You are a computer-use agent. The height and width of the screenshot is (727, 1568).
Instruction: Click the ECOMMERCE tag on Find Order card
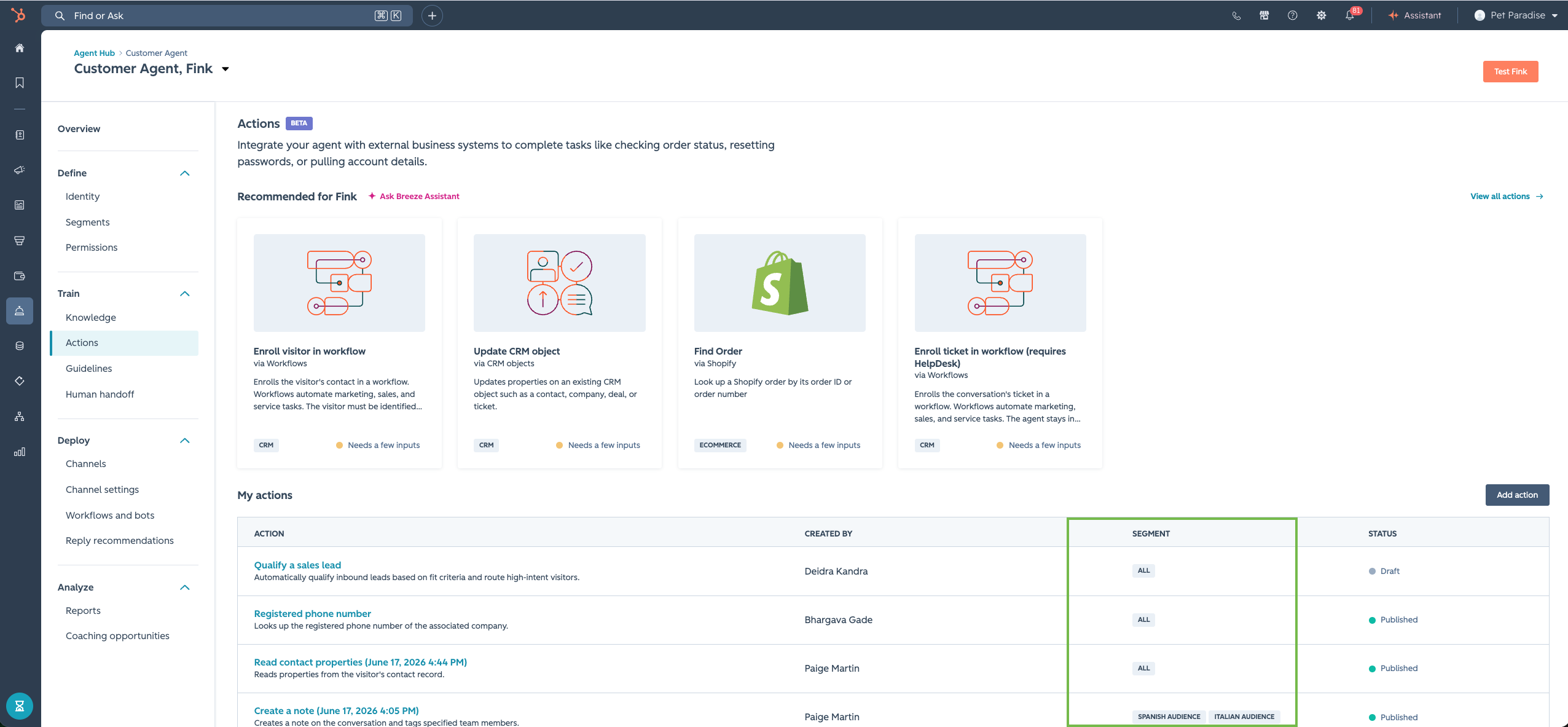pyautogui.click(x=720, y=446)
